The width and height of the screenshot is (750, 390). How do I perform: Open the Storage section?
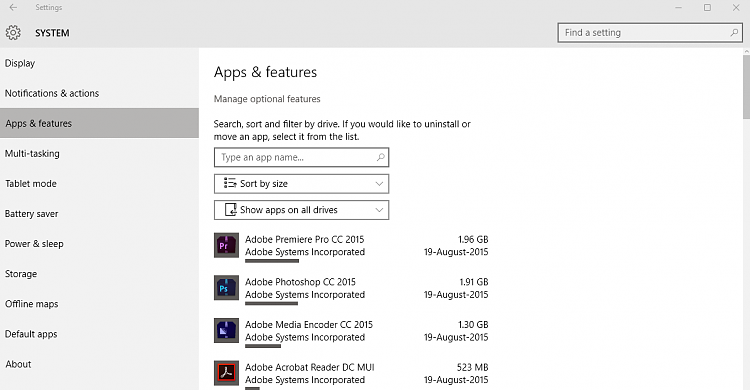point(99,274)
